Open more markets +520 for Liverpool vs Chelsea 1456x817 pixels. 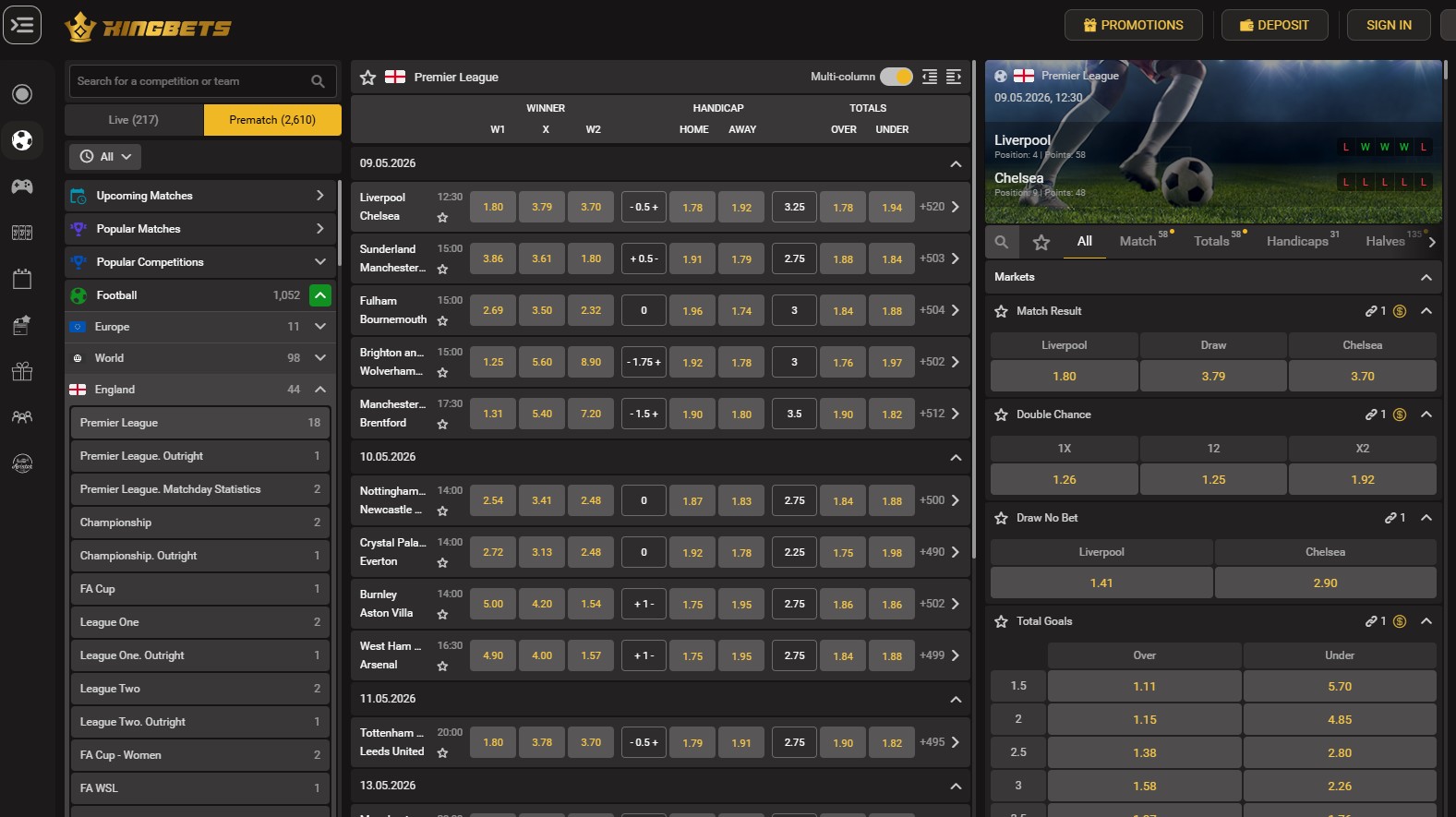(x=940, y=207)
